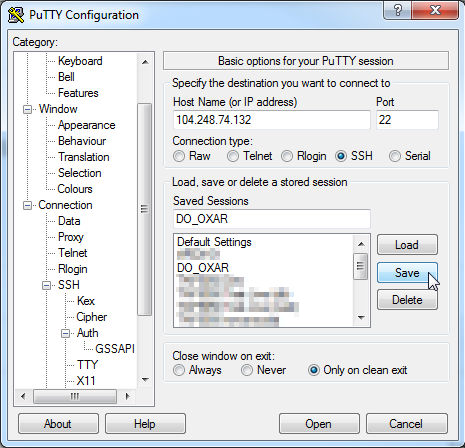Select DO_OXAR in the sessions list

click(x=203, y=268)
